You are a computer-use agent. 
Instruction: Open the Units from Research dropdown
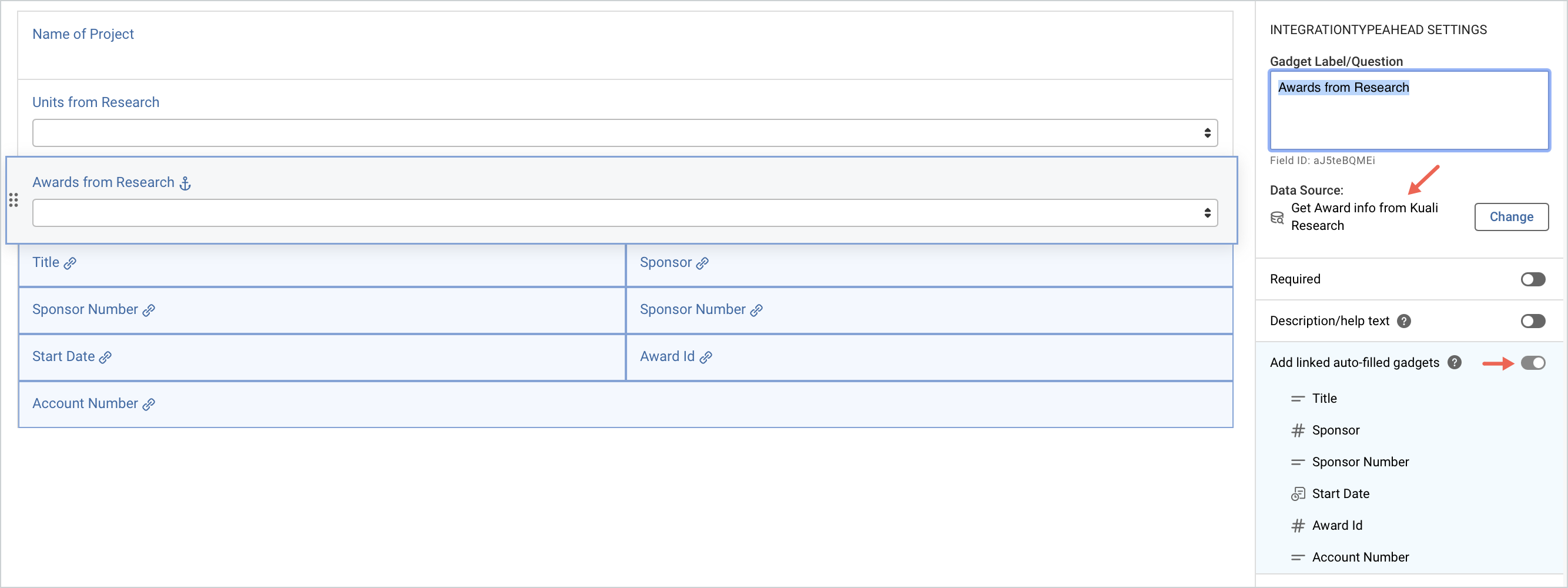pos(625,132)
